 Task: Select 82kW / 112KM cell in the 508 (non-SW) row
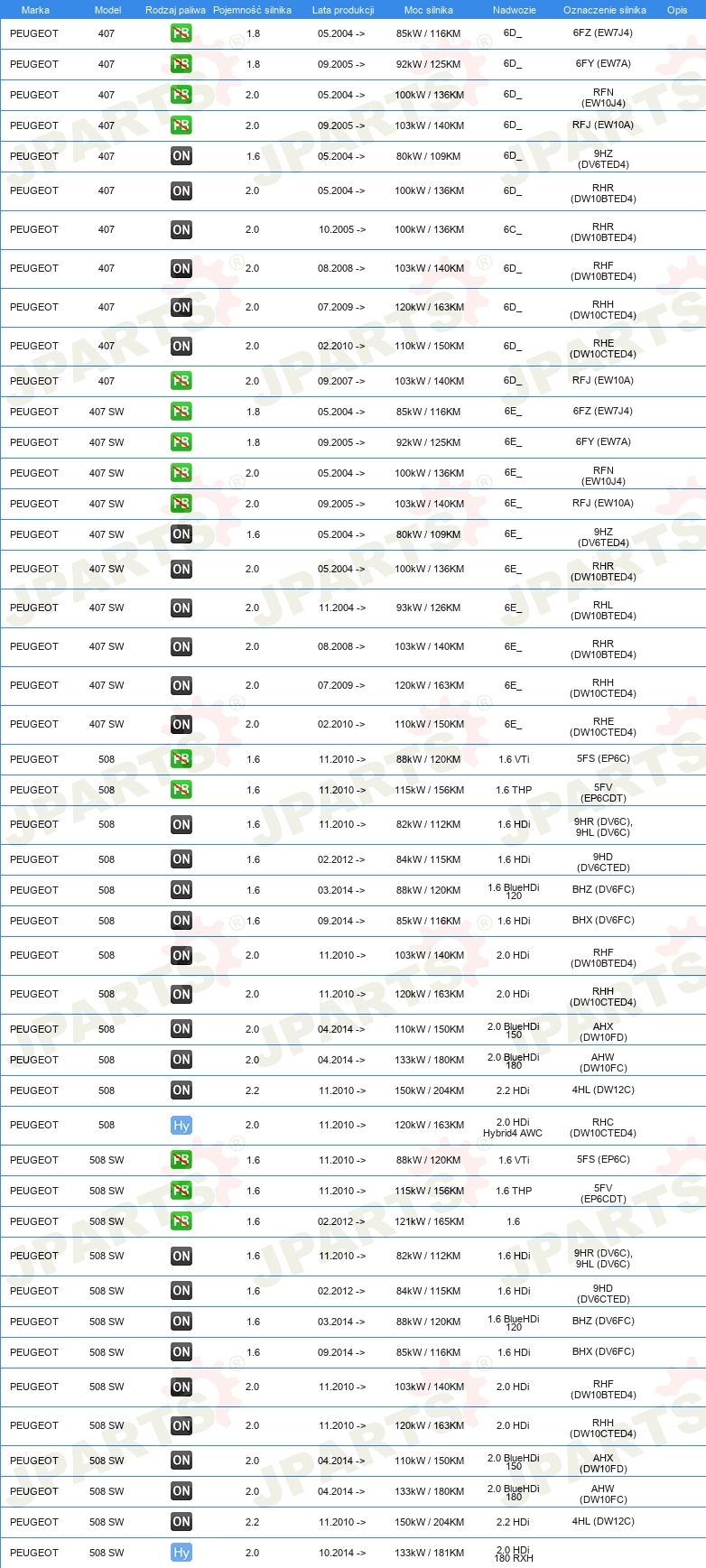[x=429, y=825]
